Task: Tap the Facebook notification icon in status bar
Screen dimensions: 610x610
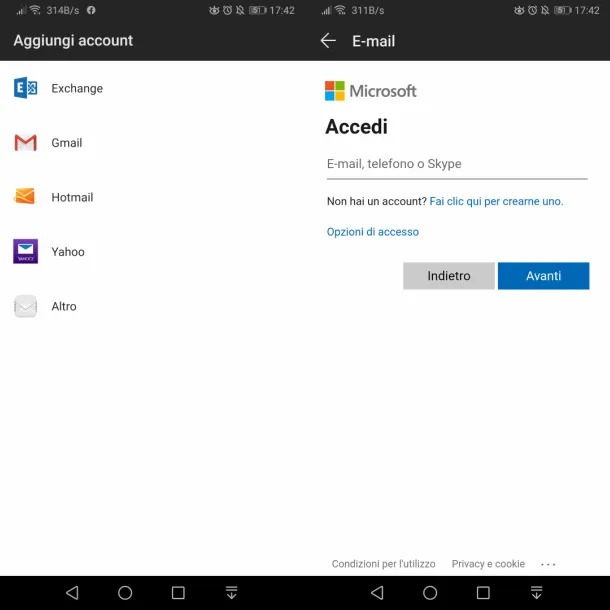Action: point(91,10)
